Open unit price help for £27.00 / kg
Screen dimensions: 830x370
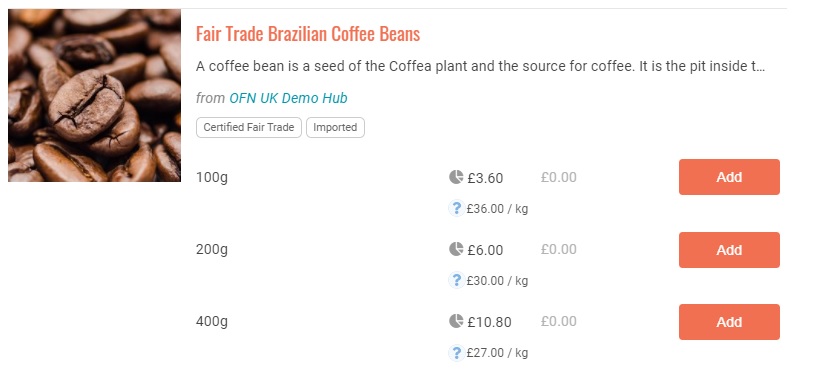(456, 353)
